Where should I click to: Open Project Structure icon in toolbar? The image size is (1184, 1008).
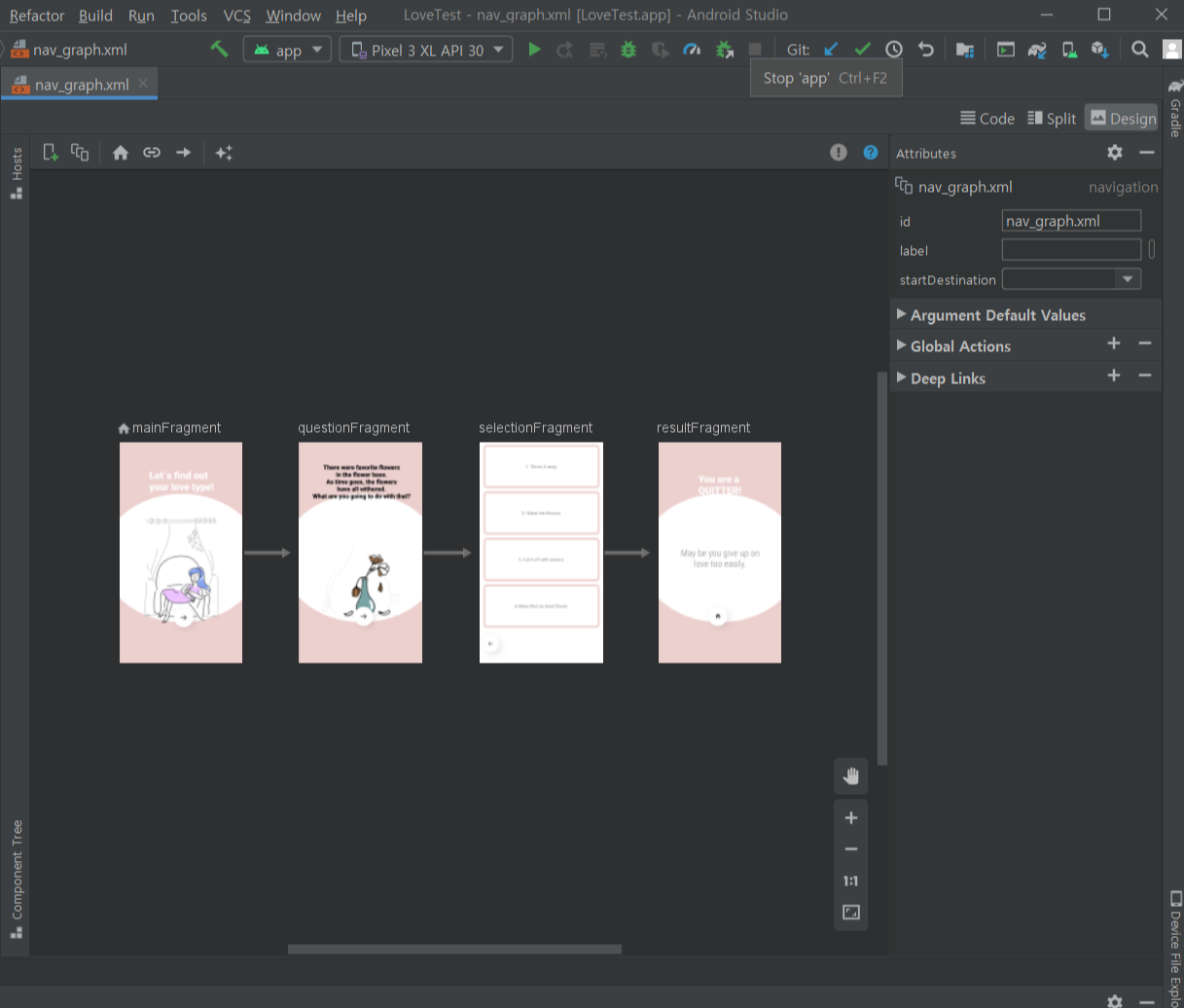coord(965,50)
